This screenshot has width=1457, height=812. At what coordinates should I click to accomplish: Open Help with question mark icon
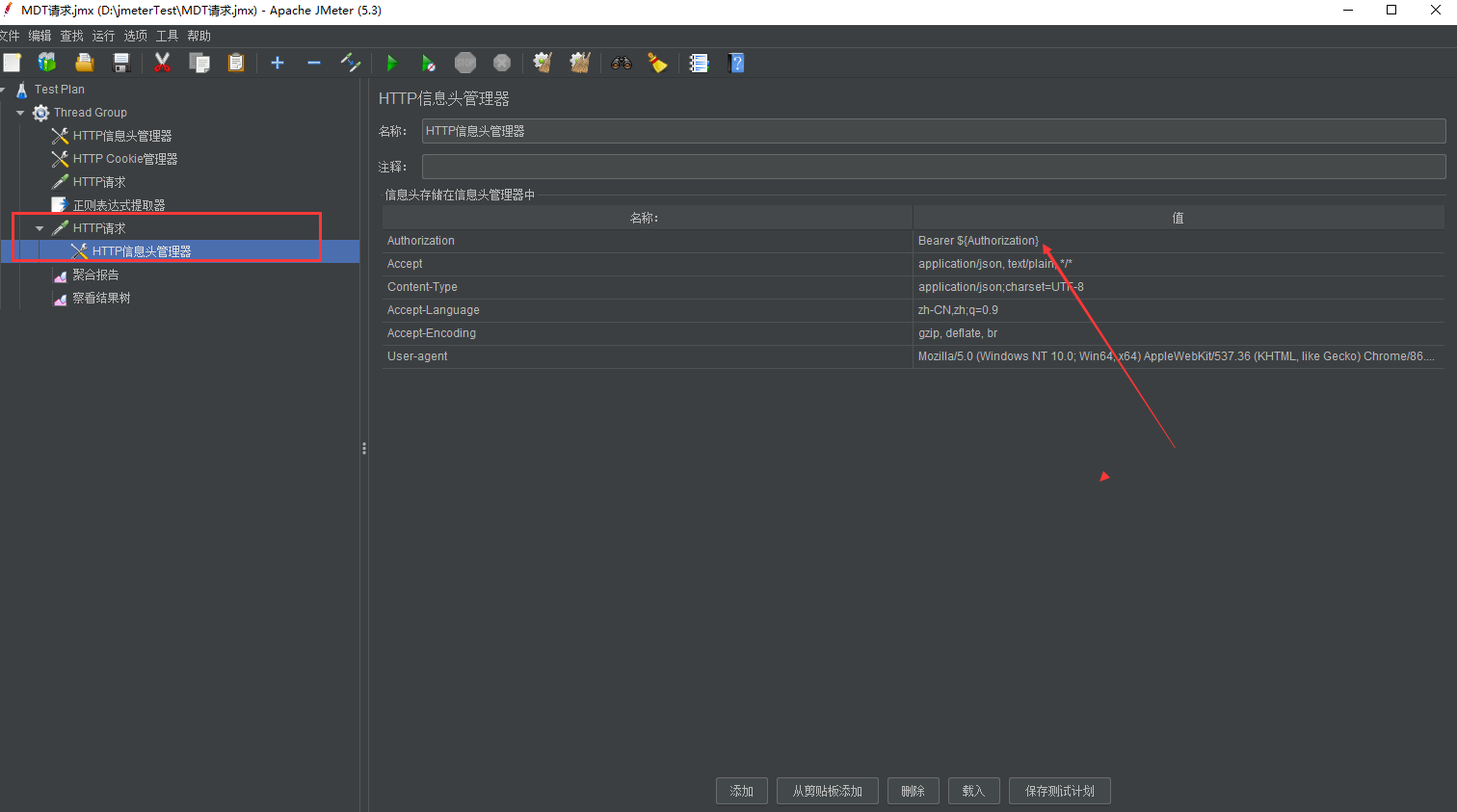pos(737,63)
